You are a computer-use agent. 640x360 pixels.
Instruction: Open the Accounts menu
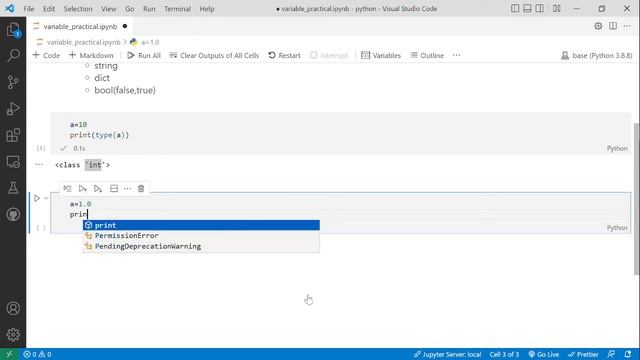pos(13,308)
